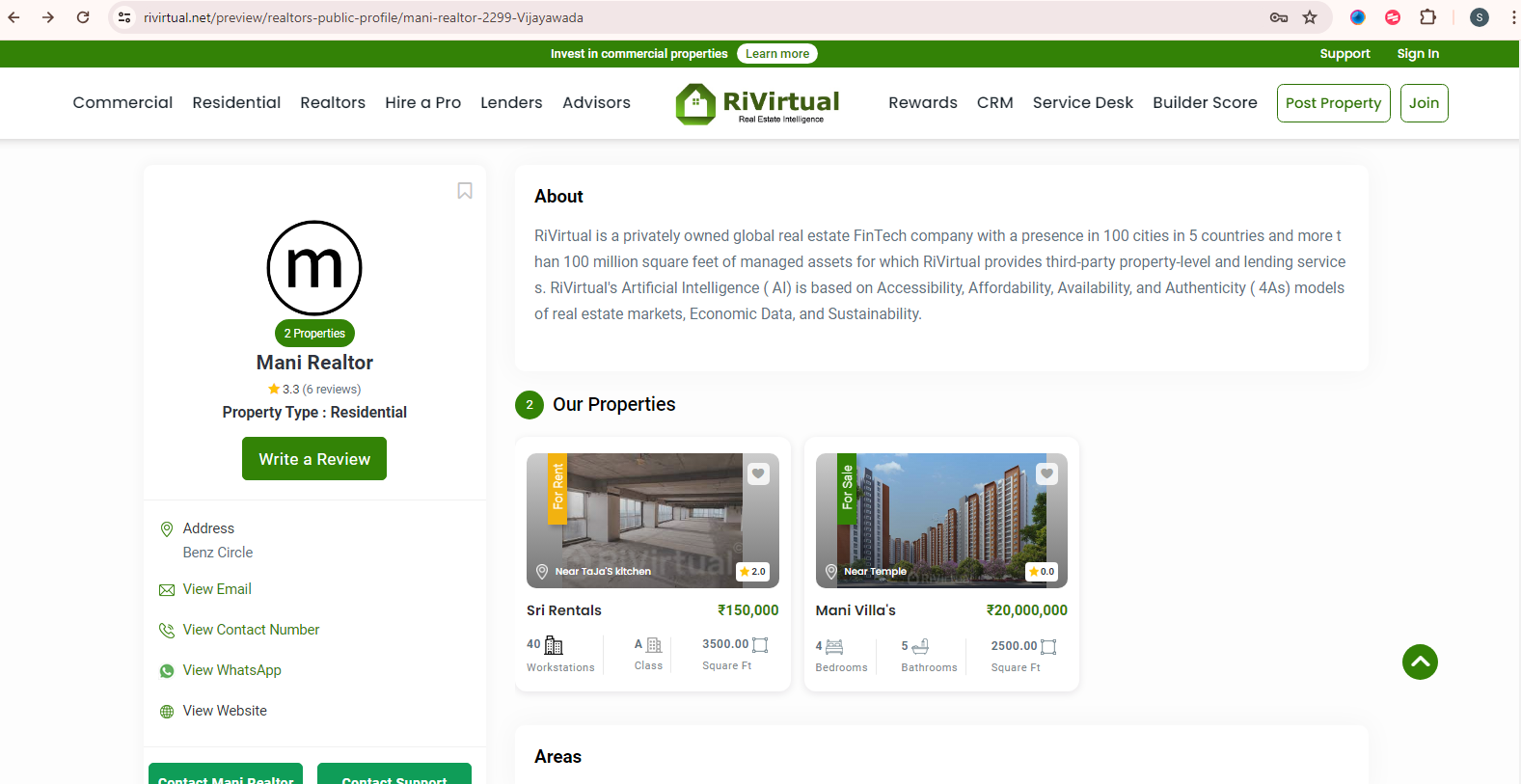Open browser extensions puzzle icon
The image size is (1521, 784).
1427,17
